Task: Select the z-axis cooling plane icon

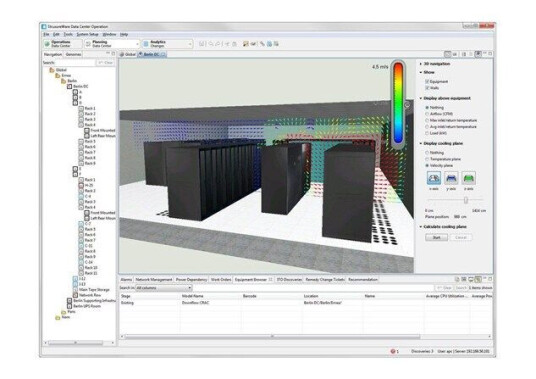Action: coord(469,178)
